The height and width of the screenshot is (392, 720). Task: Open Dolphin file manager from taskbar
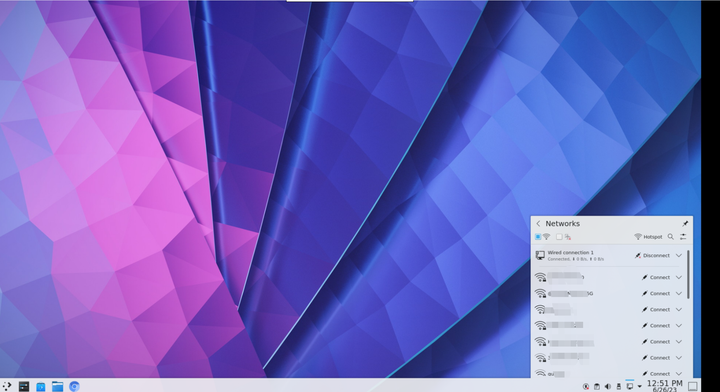click(x=57, y=386)
